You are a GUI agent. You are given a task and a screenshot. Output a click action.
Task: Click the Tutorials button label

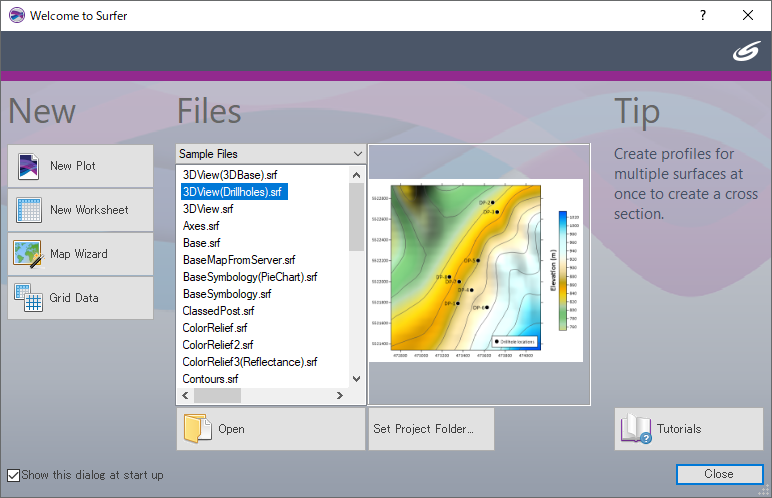pos(679,429)
